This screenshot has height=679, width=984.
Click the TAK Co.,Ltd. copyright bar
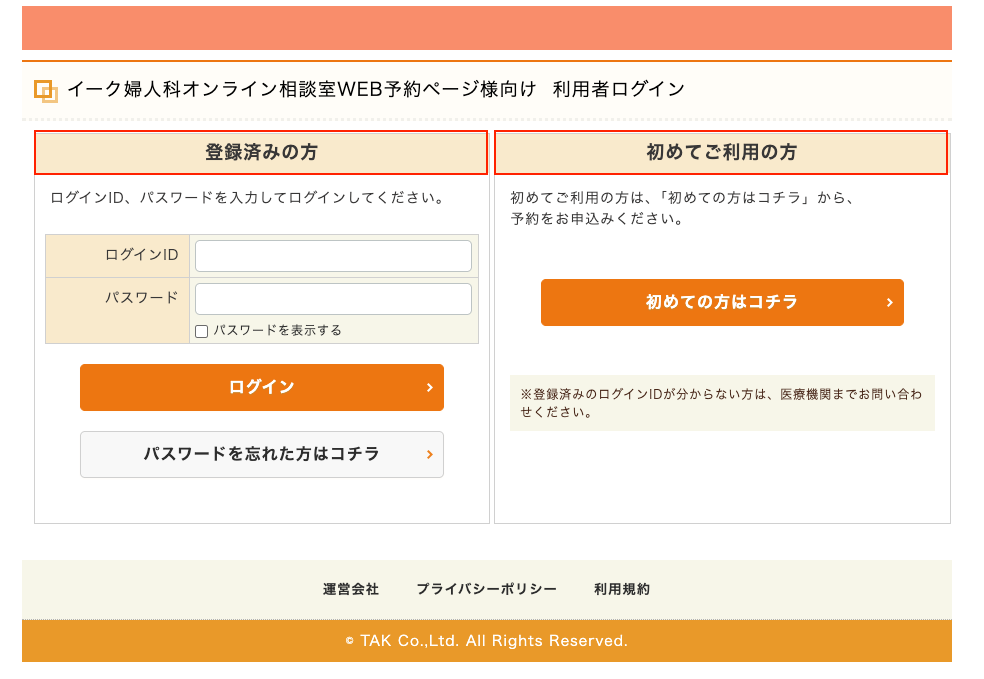tap(486, 641)
